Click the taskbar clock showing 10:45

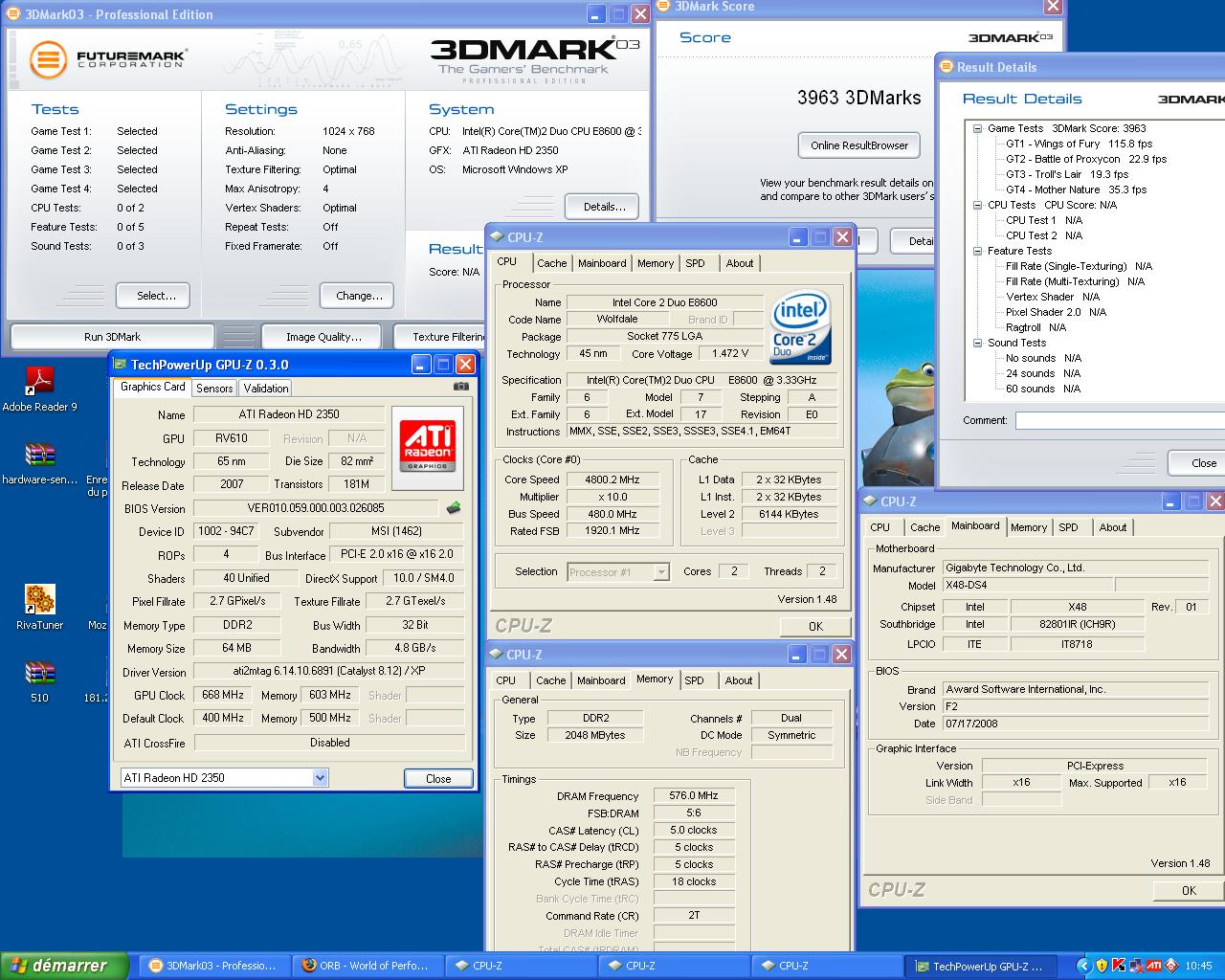point(1198,966)
